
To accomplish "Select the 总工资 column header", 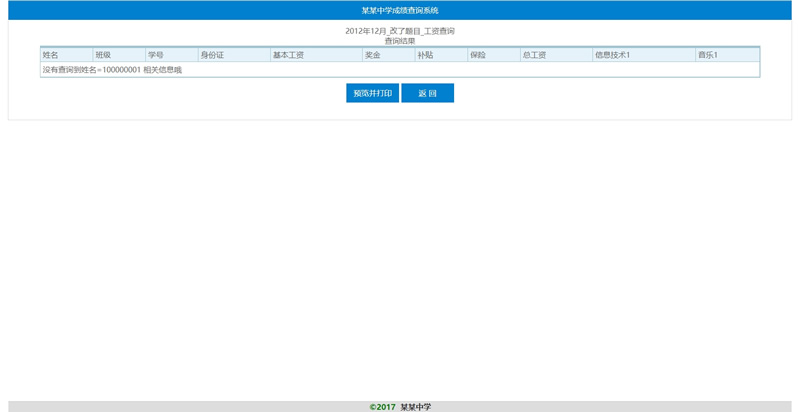I will tap(556, 55).
